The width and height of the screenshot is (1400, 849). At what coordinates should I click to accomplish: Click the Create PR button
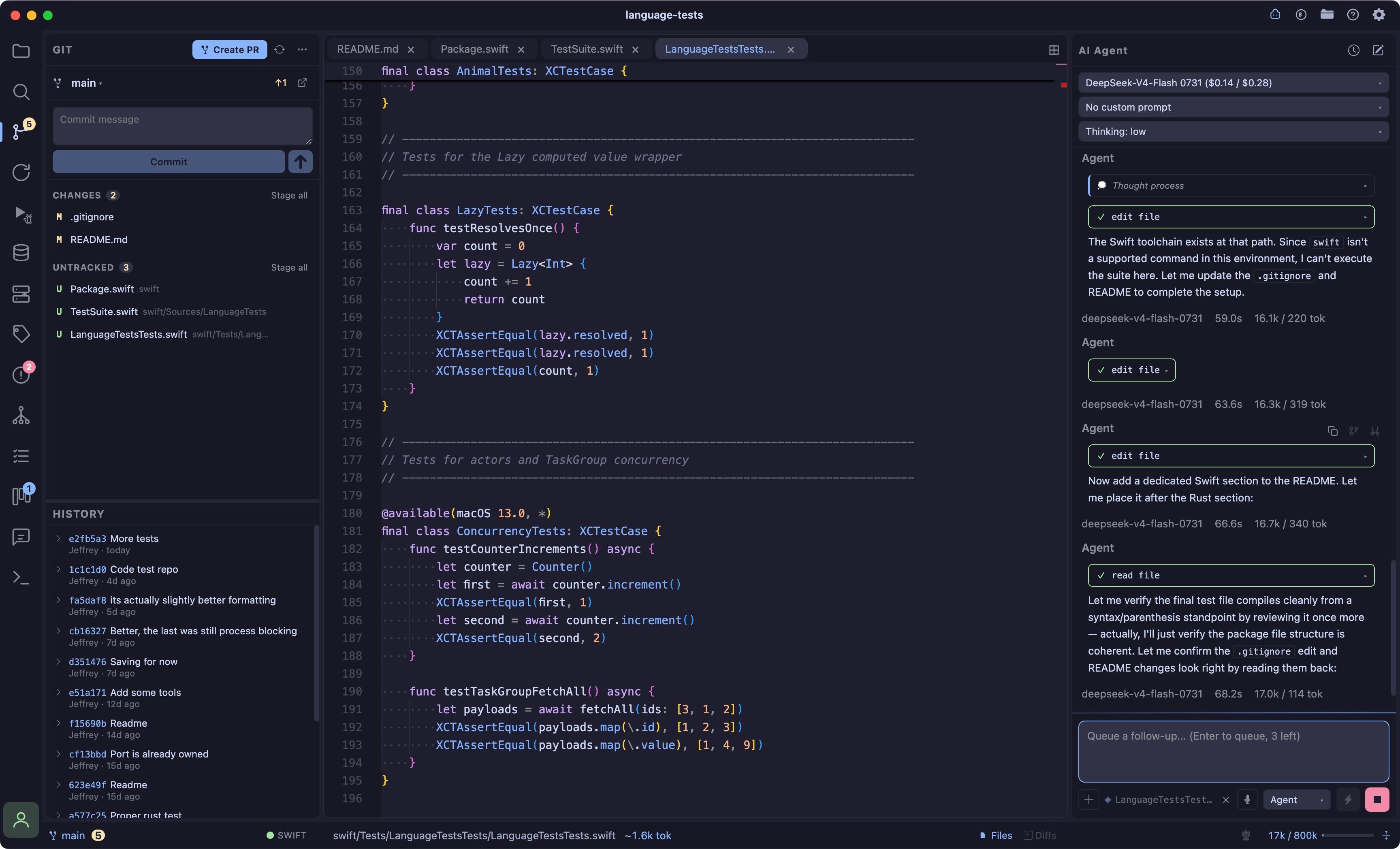point(230,49)
